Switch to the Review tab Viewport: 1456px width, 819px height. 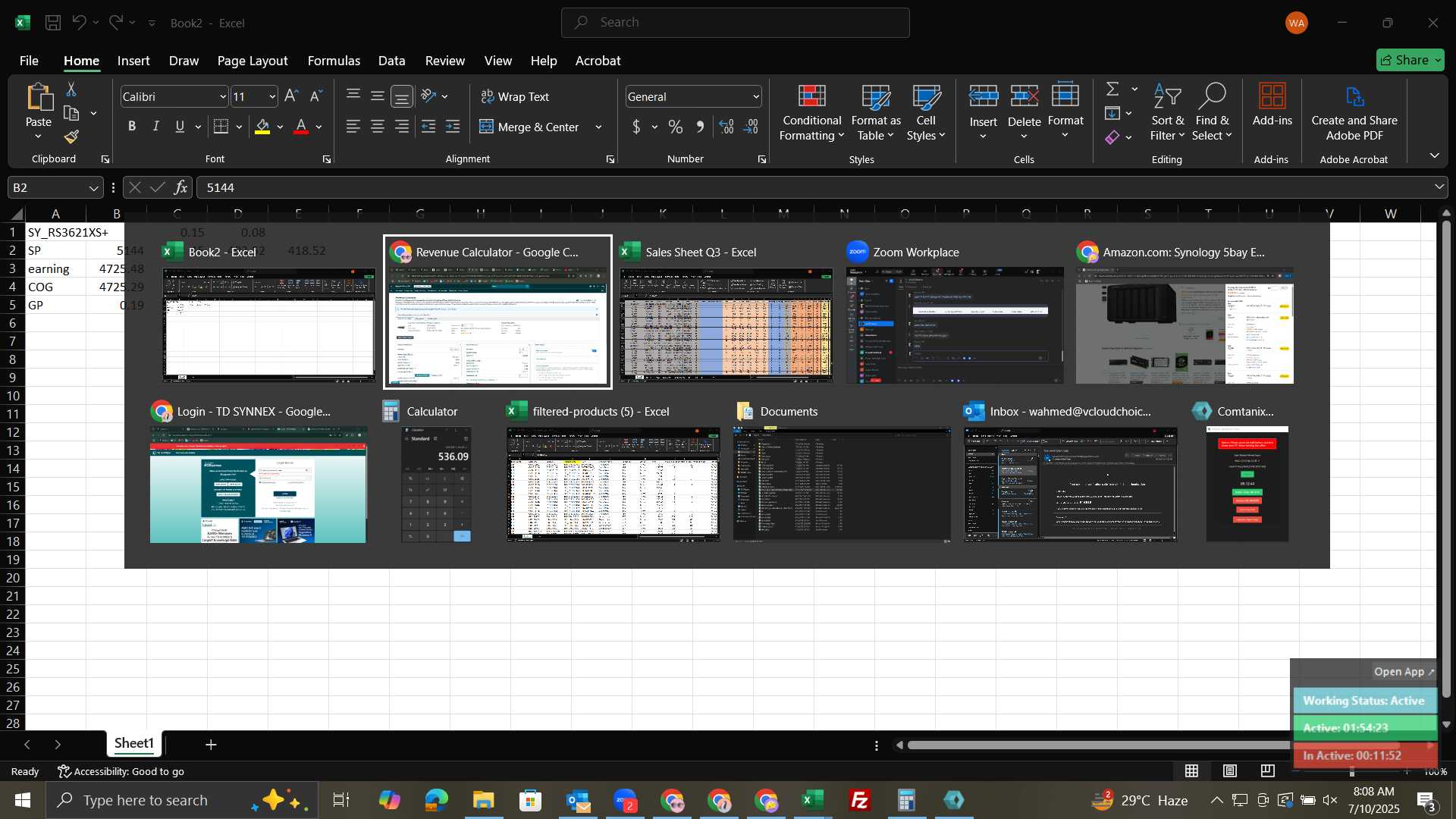[x=444, y=61]
